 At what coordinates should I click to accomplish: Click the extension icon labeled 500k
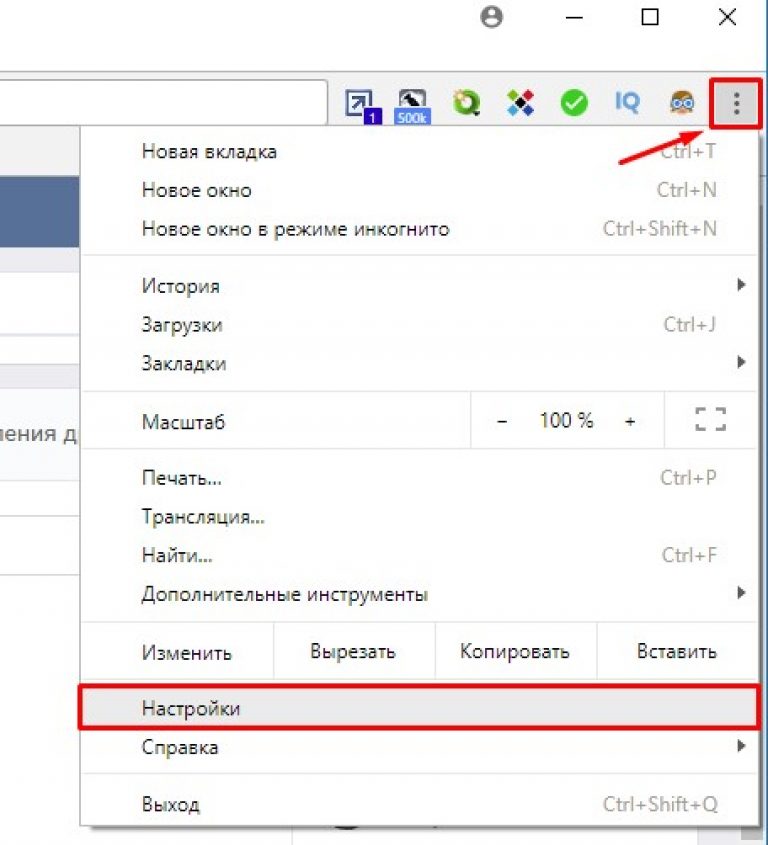click(x=412, y=106)
